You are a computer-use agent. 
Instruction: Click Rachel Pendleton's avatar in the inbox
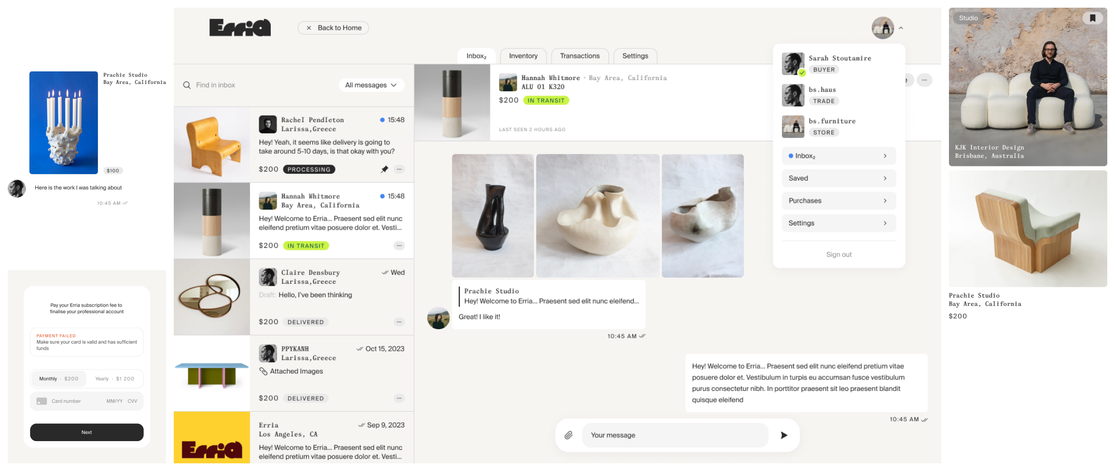268,125
